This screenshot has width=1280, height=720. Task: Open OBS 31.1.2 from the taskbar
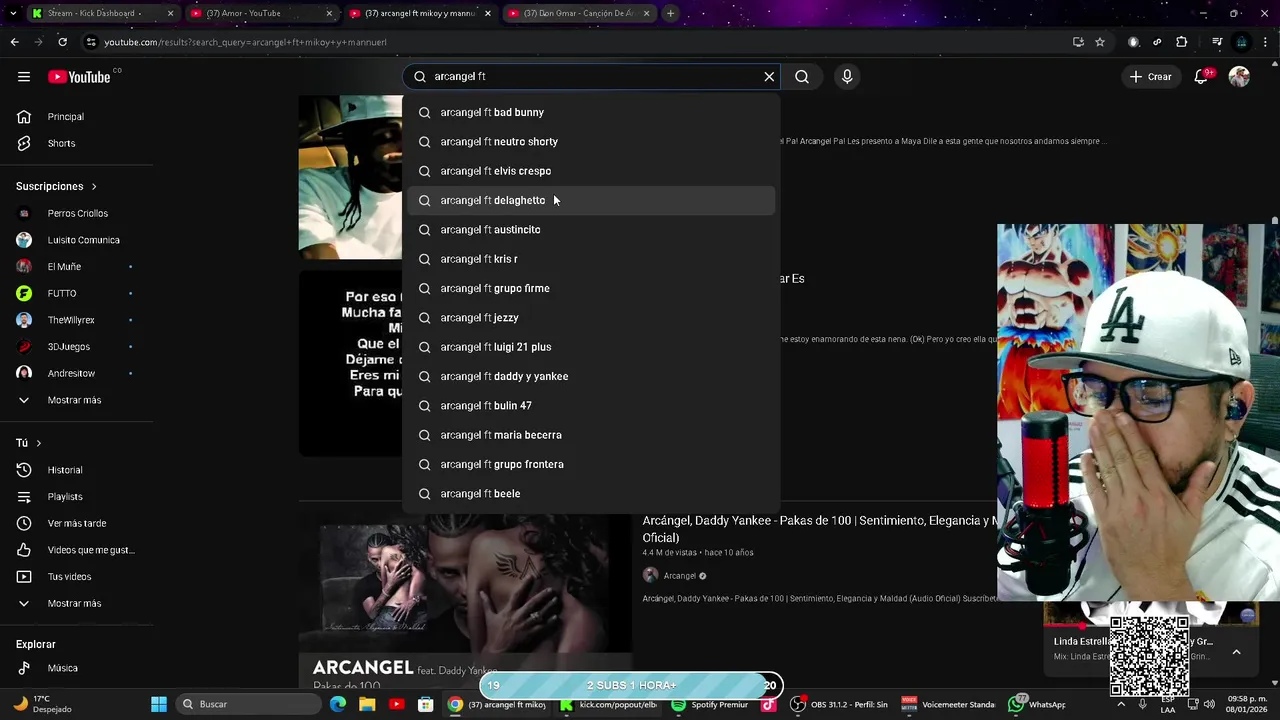tap(839, 704)
